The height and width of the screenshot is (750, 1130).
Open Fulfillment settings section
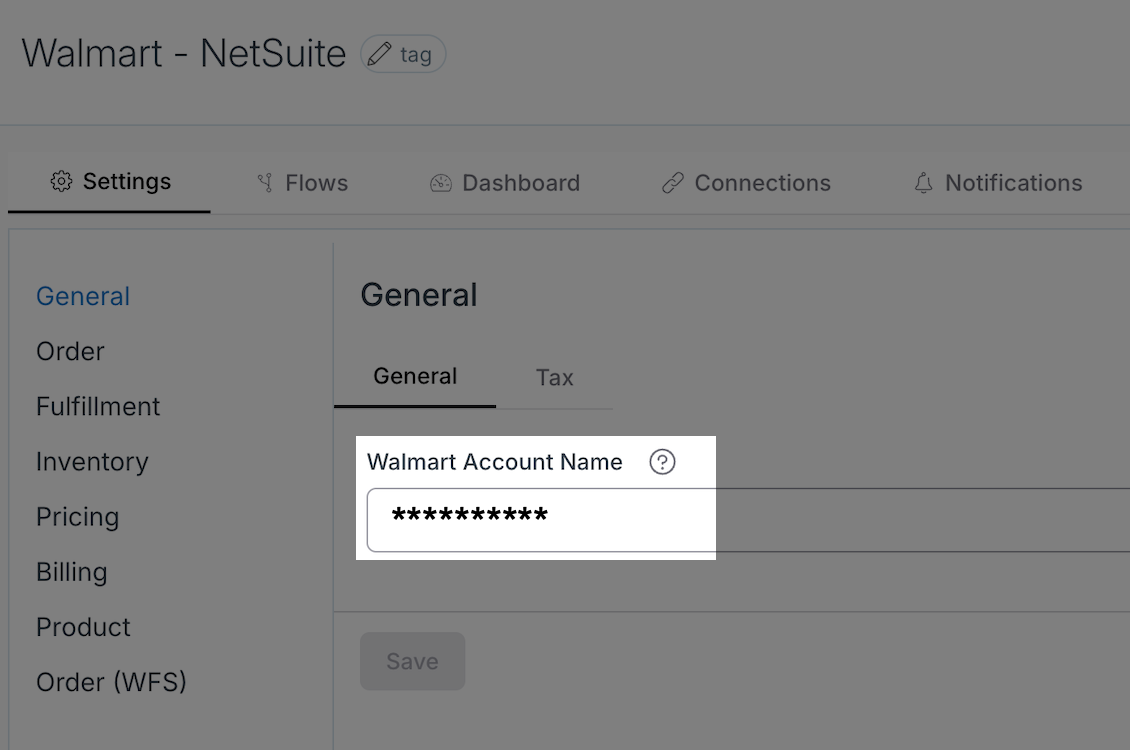click(98, 406)
